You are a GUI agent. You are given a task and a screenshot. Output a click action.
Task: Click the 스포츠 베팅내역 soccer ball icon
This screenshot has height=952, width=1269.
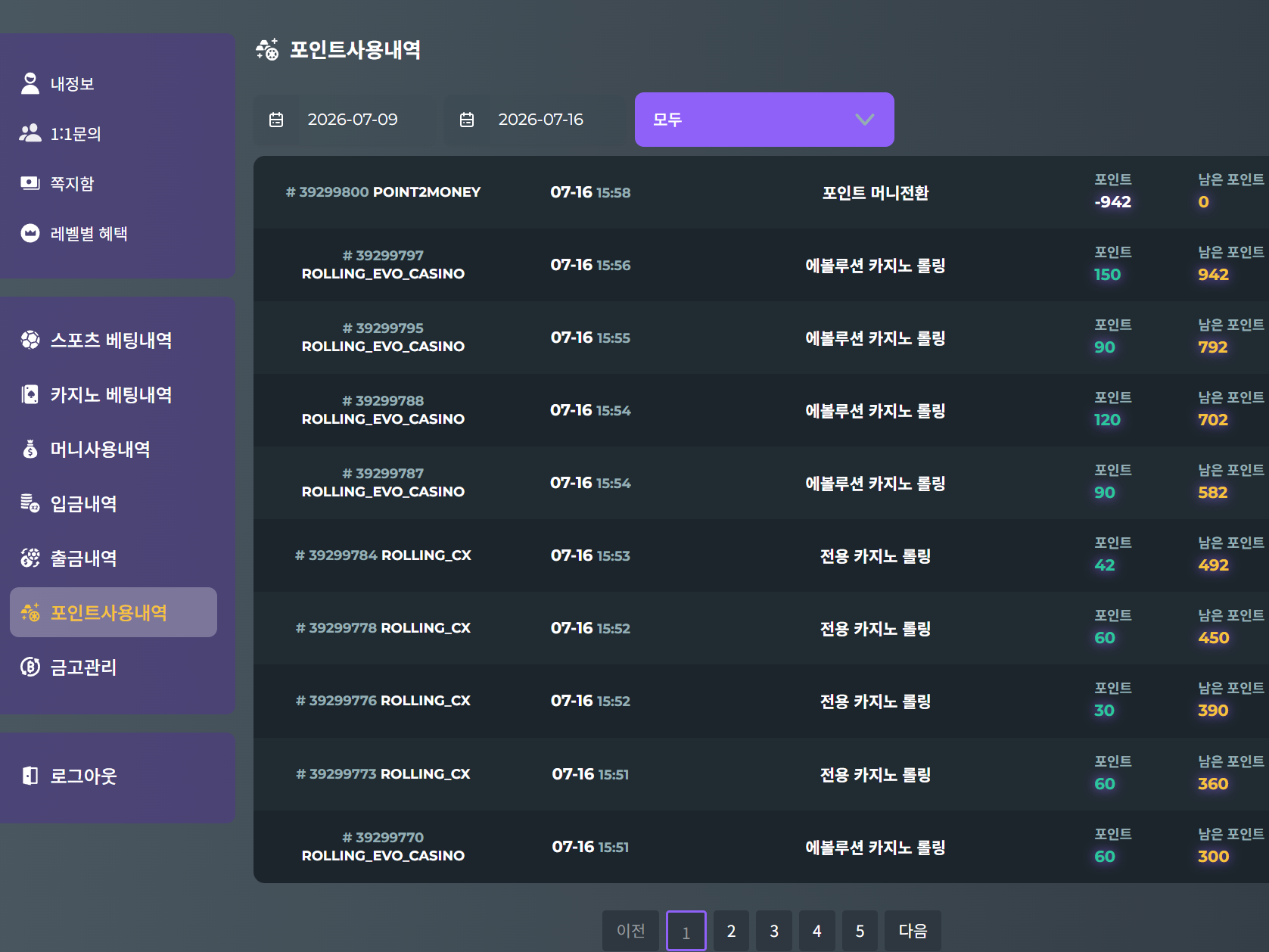click(x=30, y=340)
